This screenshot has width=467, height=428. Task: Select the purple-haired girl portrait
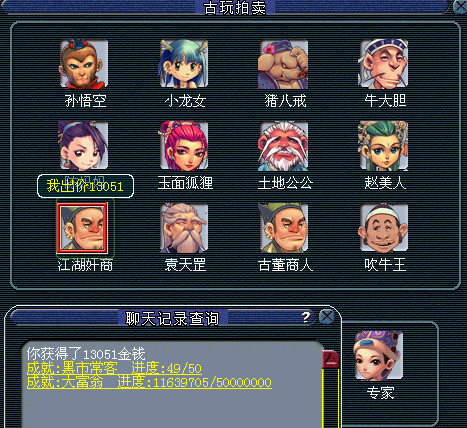click(83, 146)
